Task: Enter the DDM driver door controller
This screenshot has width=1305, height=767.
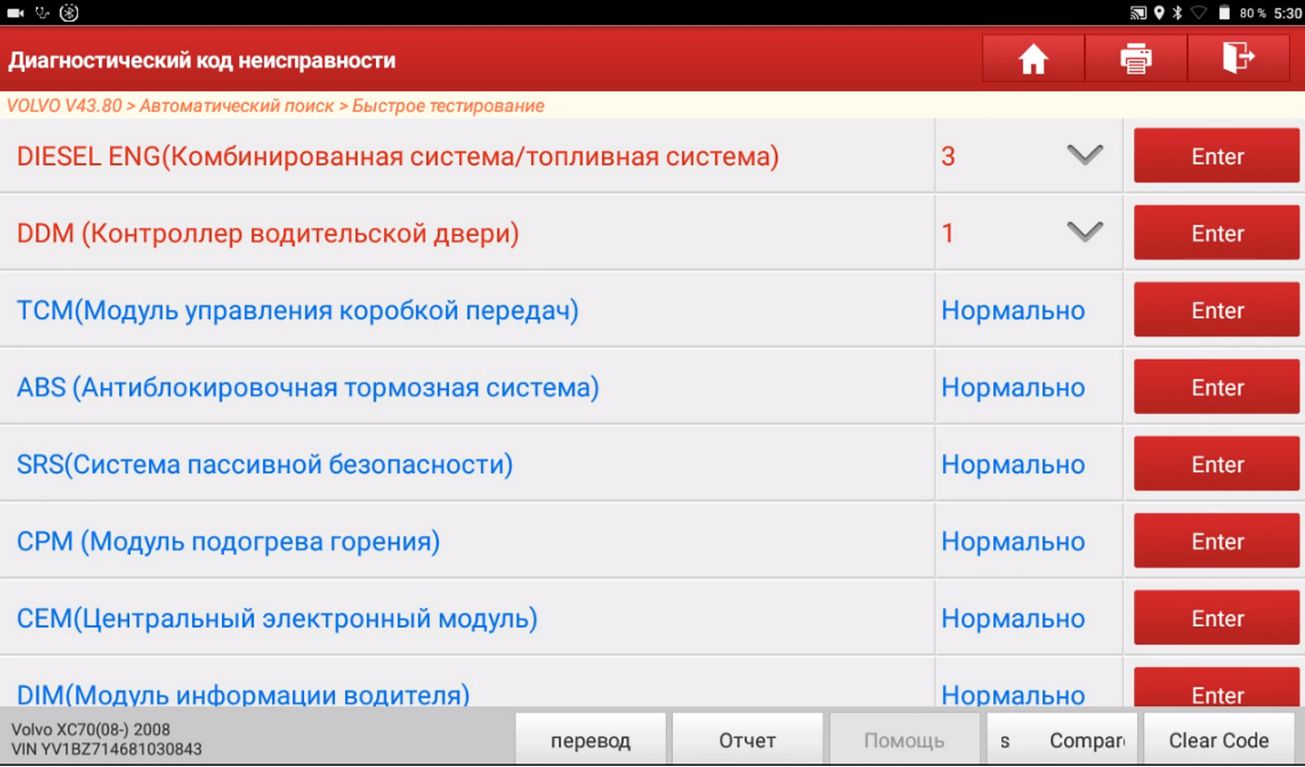Action: click(x=1217, y=234)
